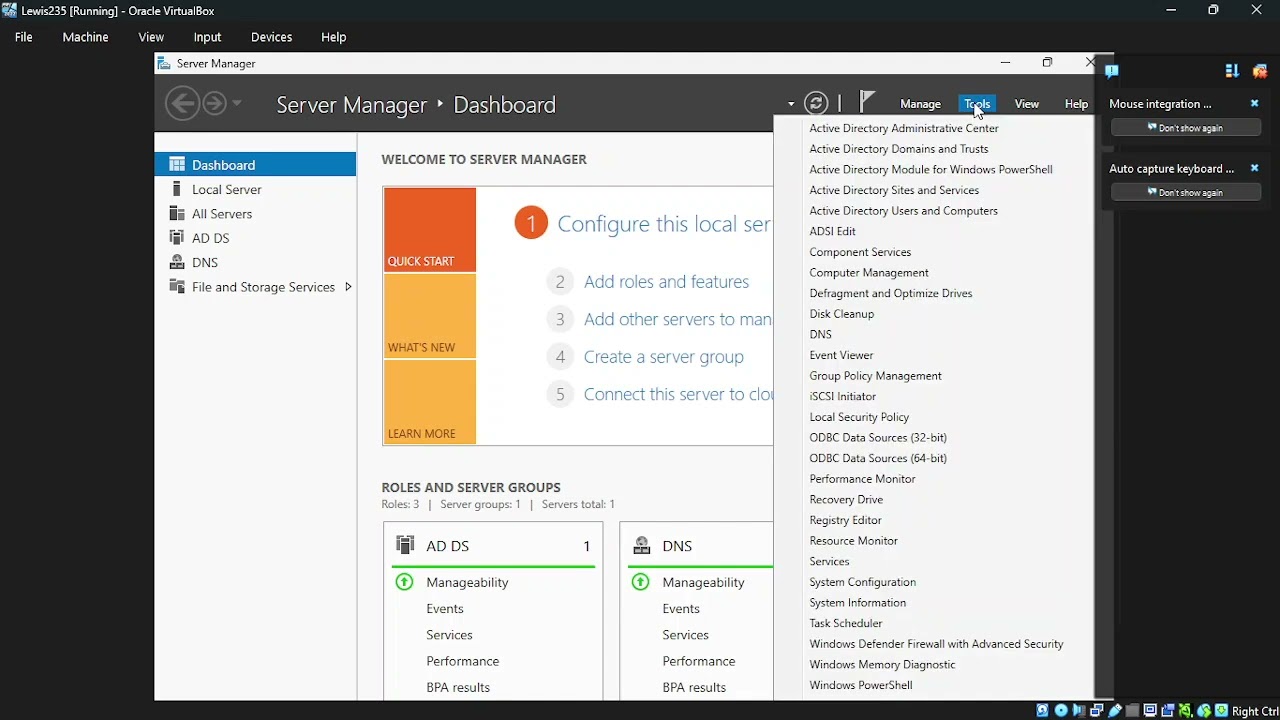The height and width of the screenshot is (720, 1280).
Task: Click the green download arrow status icon
Action: pos(1221,710)
